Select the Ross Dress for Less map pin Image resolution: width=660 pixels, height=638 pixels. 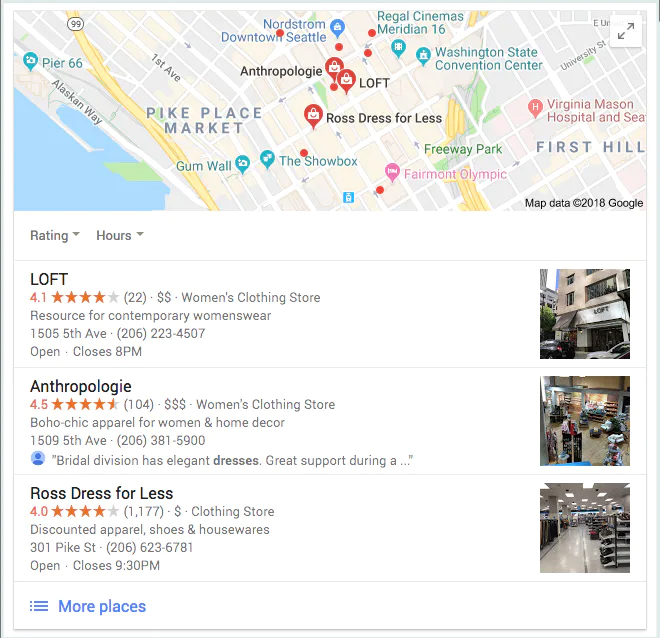(x=313, y=116)
